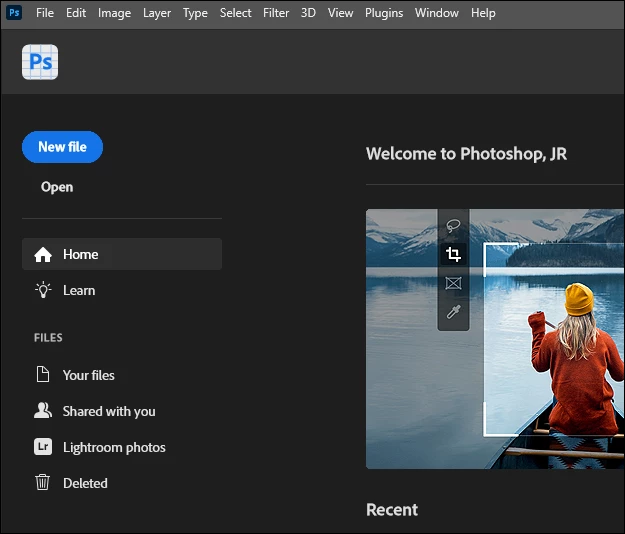The width and height of the screenshot is (625, 534).
Task: Open the Layer menu
Action: click(157, 13)
